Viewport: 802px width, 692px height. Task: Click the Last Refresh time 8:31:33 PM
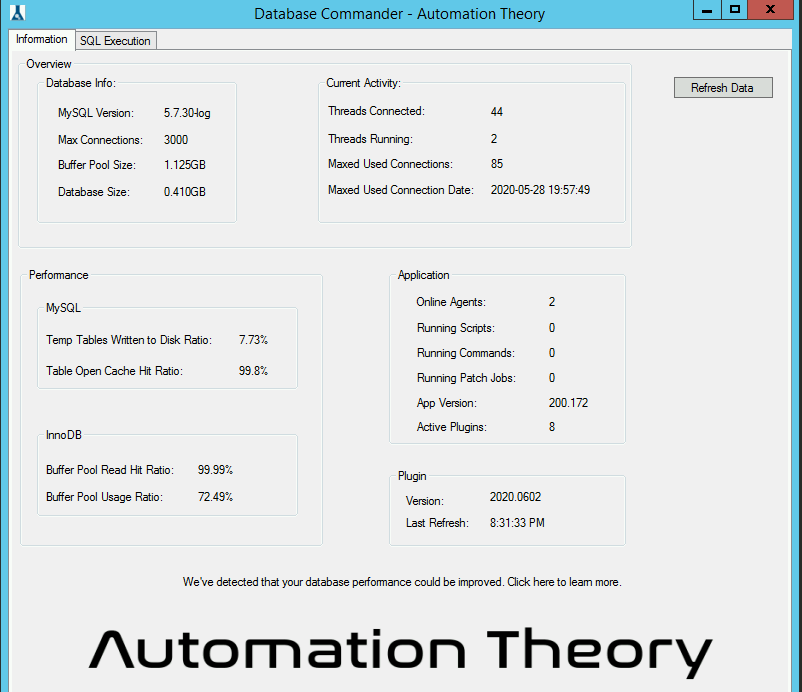pyautogui.click(x=517, y=523)
